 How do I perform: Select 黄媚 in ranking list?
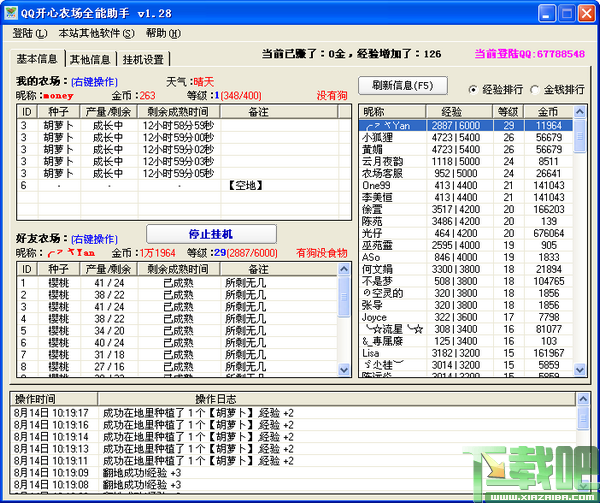tap(466, 149)
